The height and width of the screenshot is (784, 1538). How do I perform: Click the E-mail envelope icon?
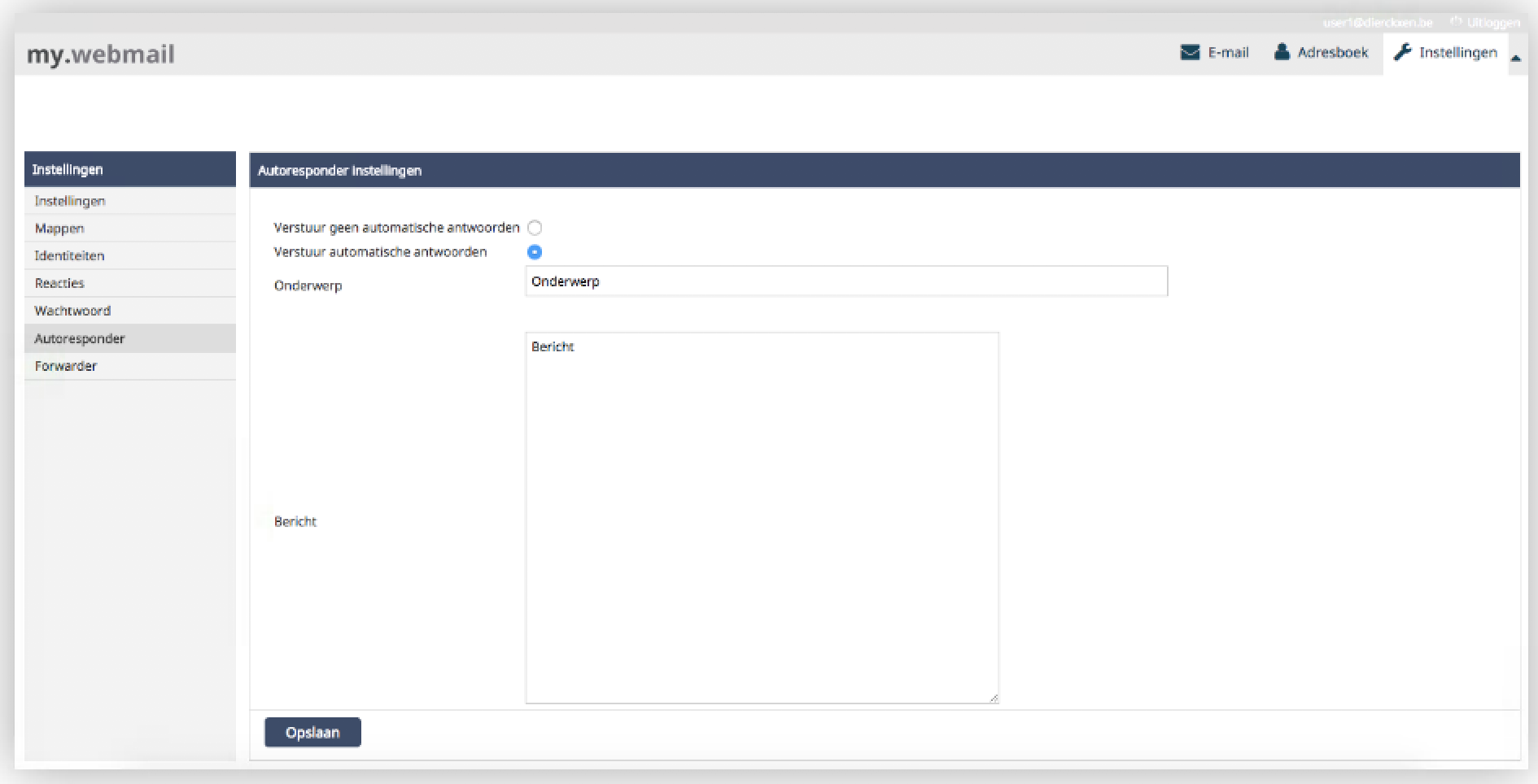[1190, 53]
